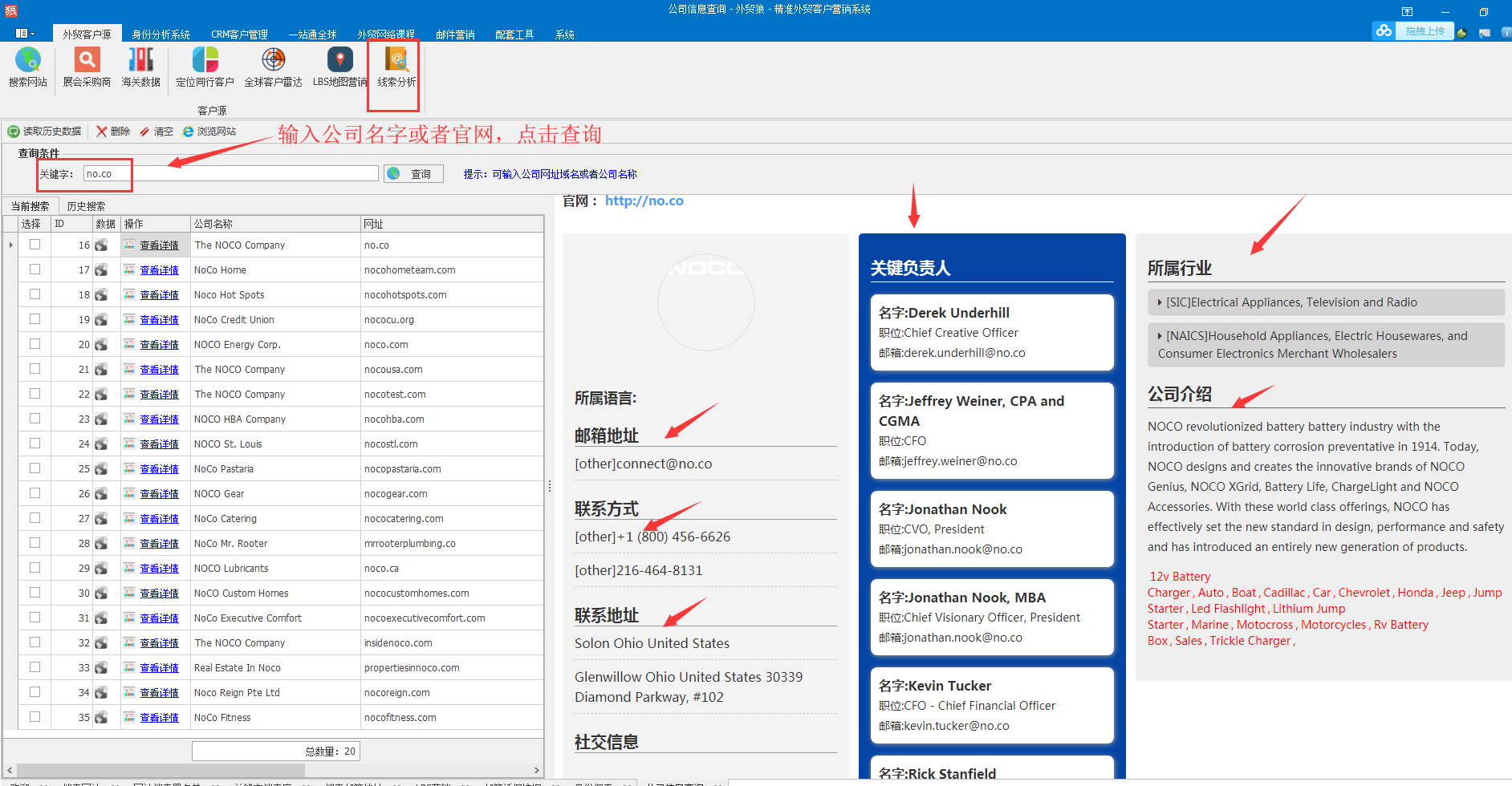Select the 当前搜索 current search tab
This screenshot has height=786, width=1512.
coord(30,206)
